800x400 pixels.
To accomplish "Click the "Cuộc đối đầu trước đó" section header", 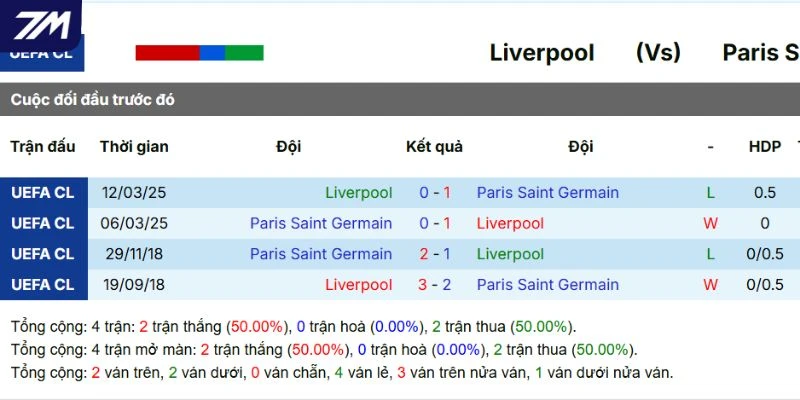I will [x=93, y=100].
